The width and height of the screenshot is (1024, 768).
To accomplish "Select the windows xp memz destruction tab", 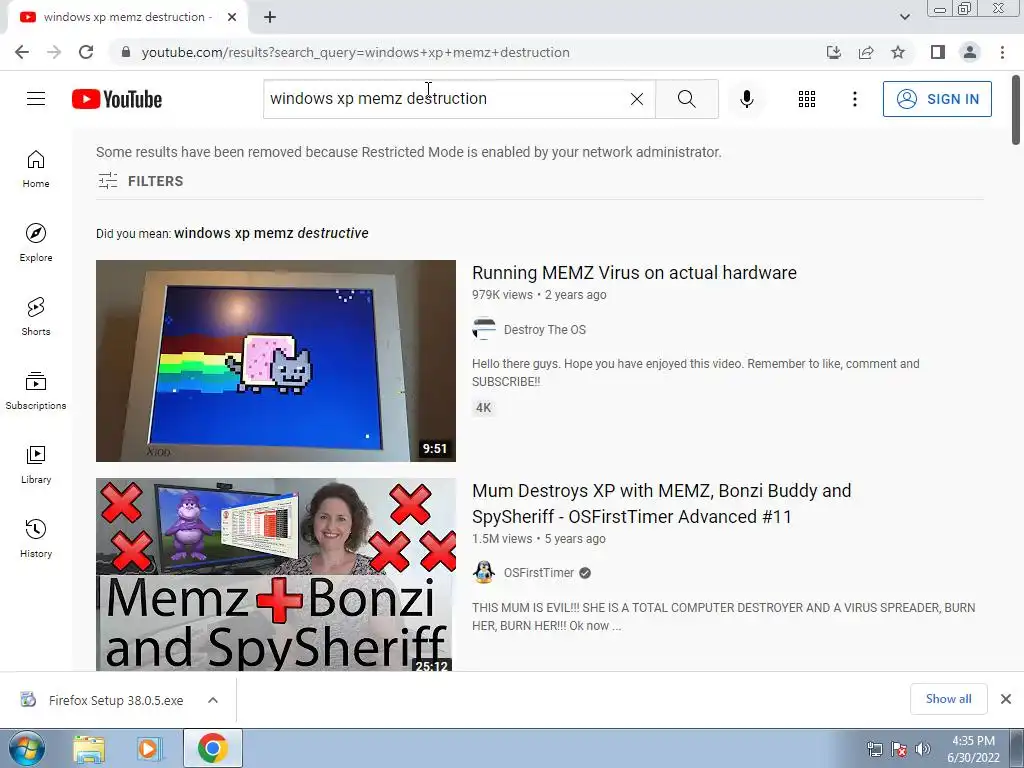I will 128,18.
